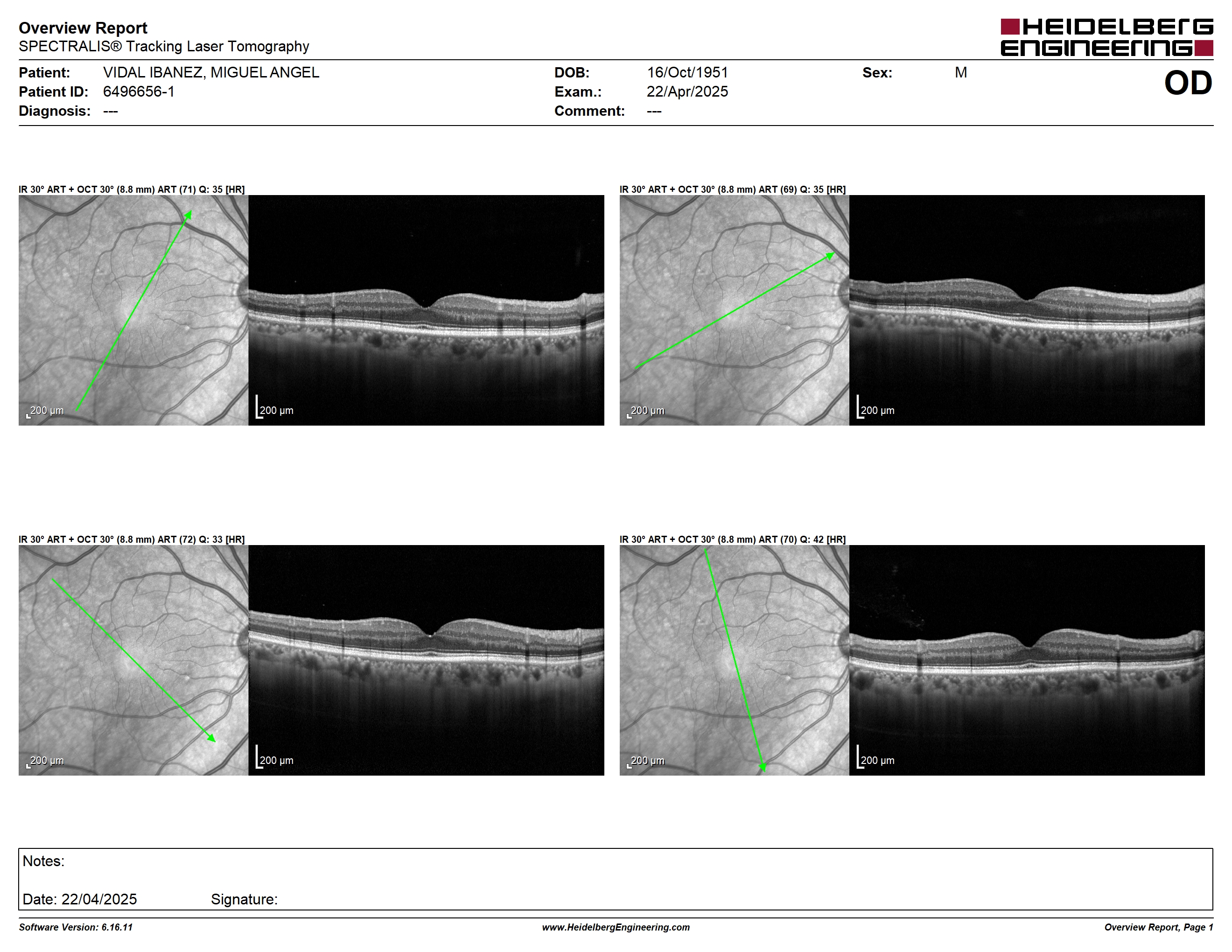Select the patient name VIDAL IBANEZ, MIGUEL ANGEL

click(x=211, y=73)
